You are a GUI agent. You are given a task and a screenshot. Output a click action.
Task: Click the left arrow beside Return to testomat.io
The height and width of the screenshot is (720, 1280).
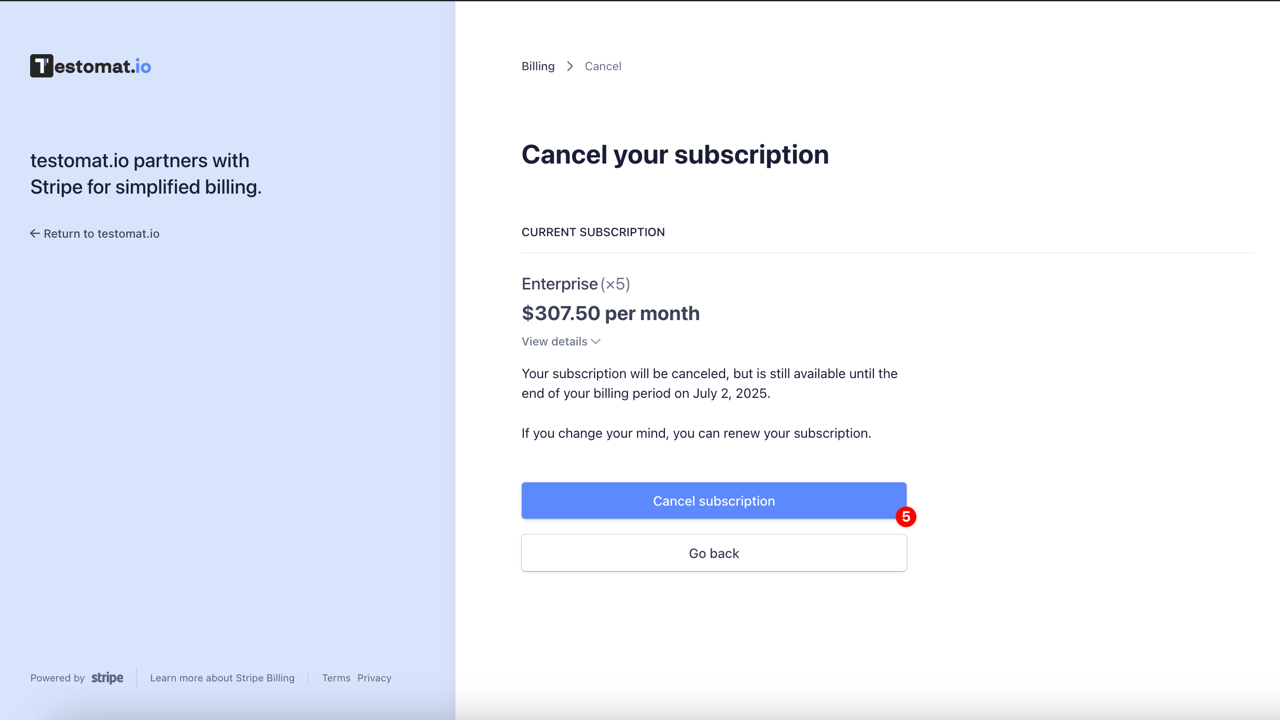(34, 233)
